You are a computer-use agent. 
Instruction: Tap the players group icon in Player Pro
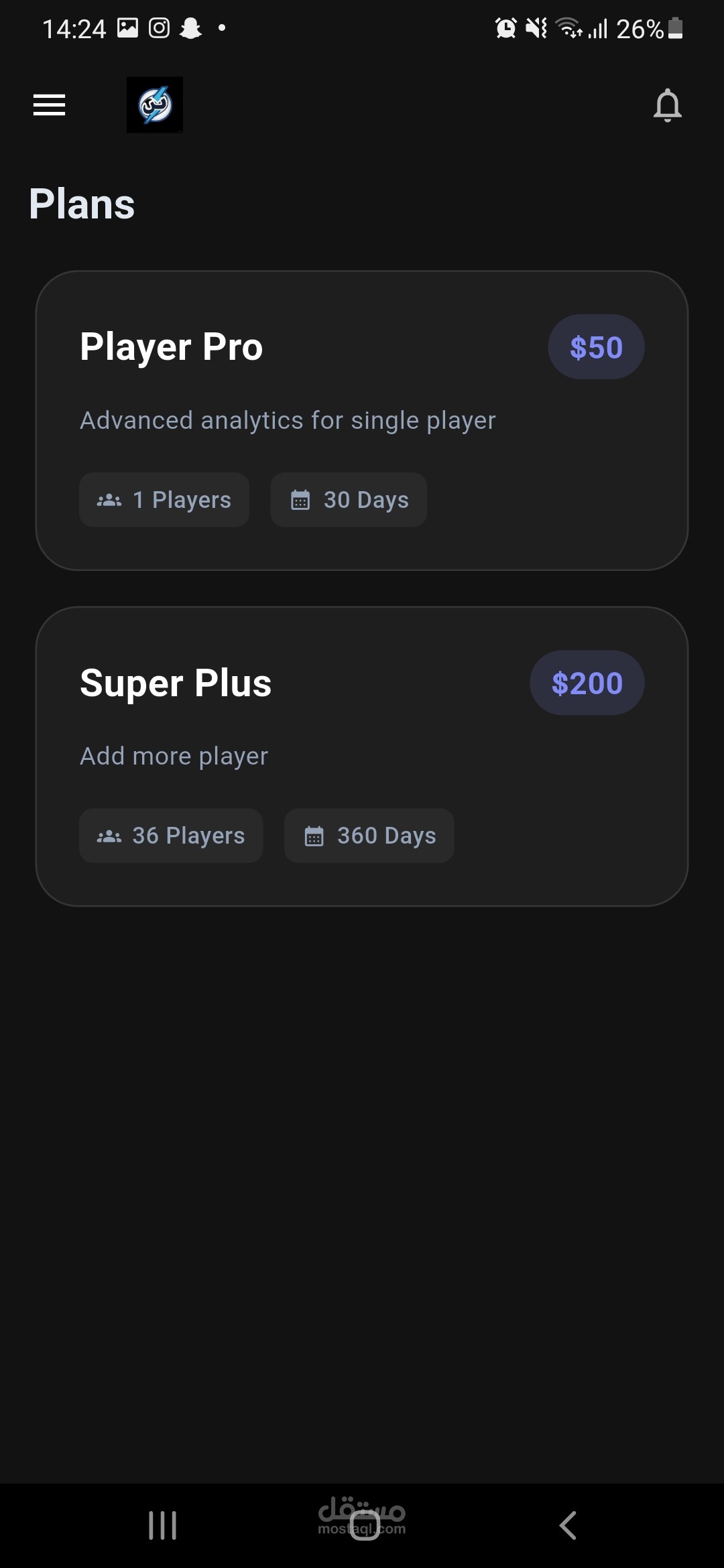(109, 501)
